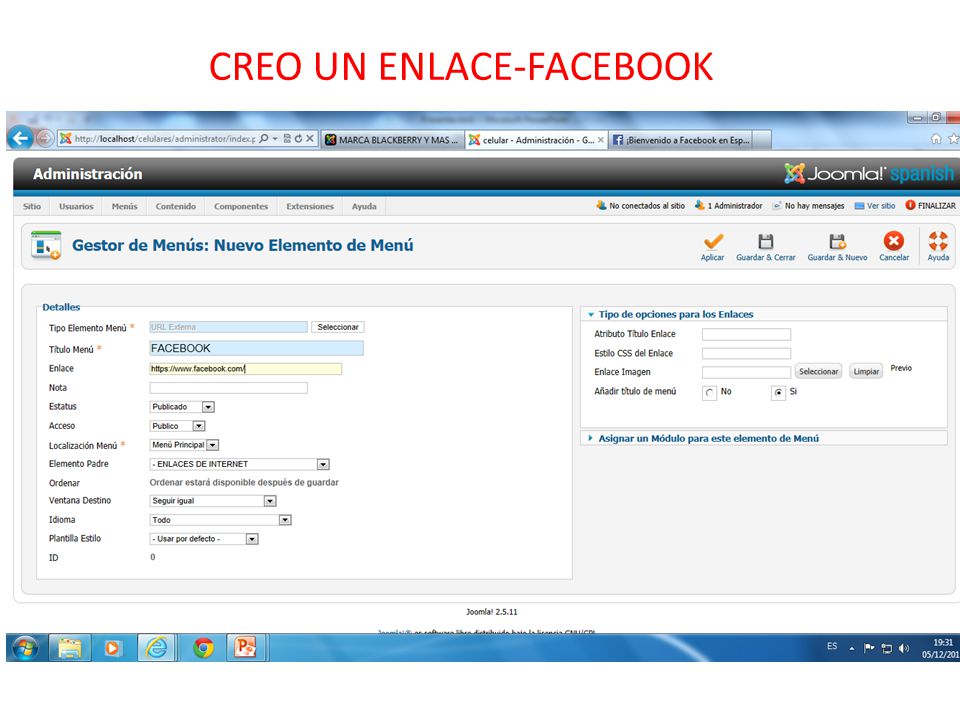Screen dimensions: 960x720
Task: Select Si for Añadir título de menú
Action: [x=778, y=392]
